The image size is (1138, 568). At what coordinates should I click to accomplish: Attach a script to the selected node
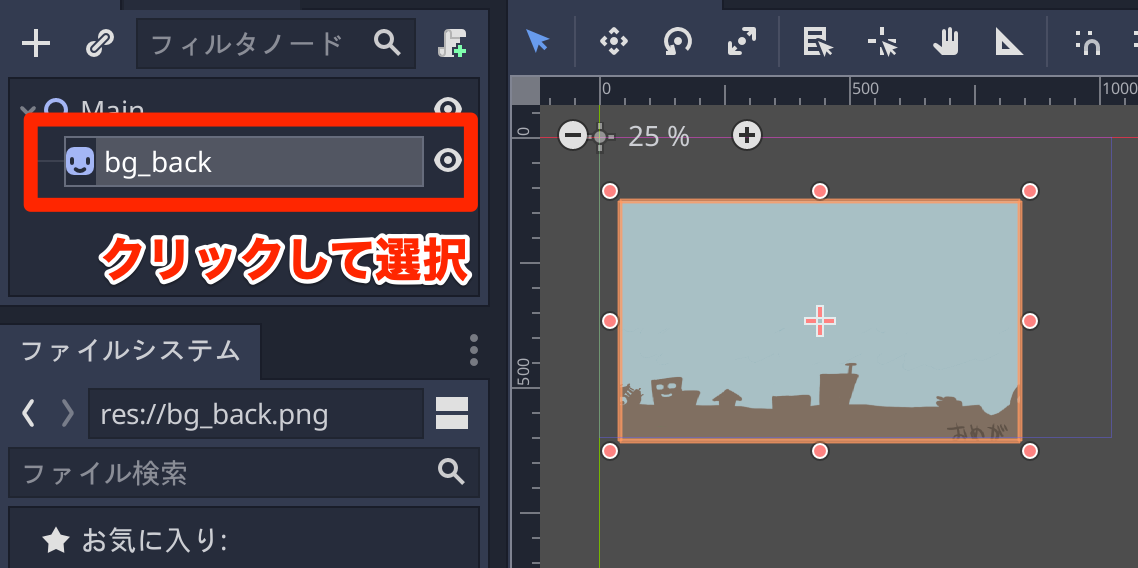451,44
